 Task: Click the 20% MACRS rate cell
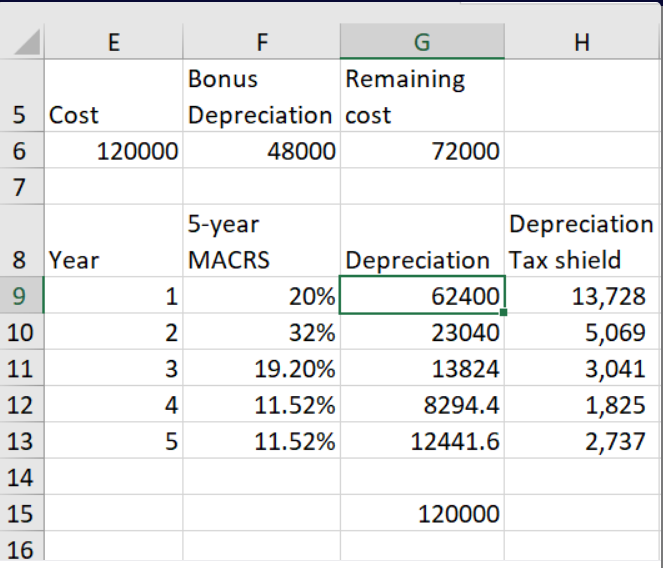[x=260, y=296]
